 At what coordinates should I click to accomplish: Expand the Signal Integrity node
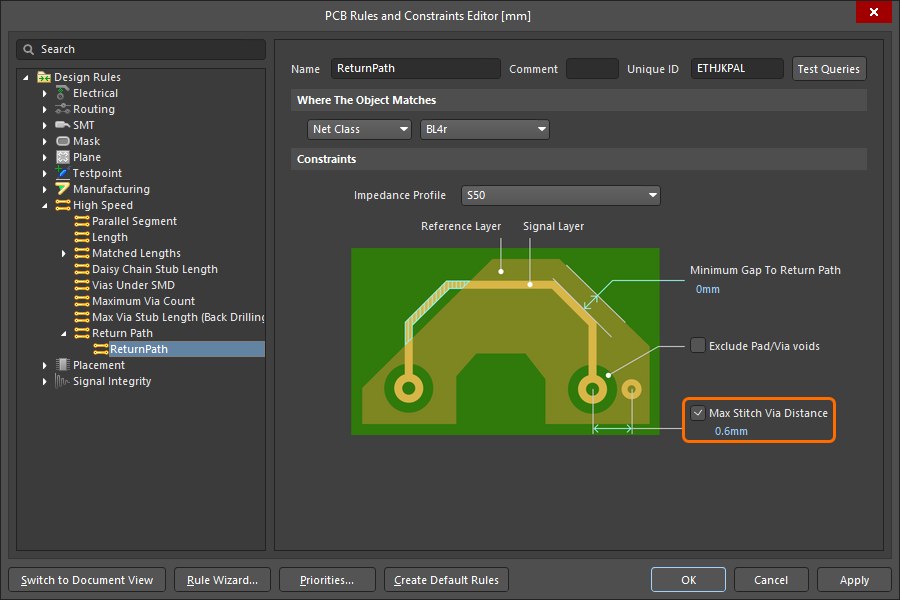(x=45, y=381)
